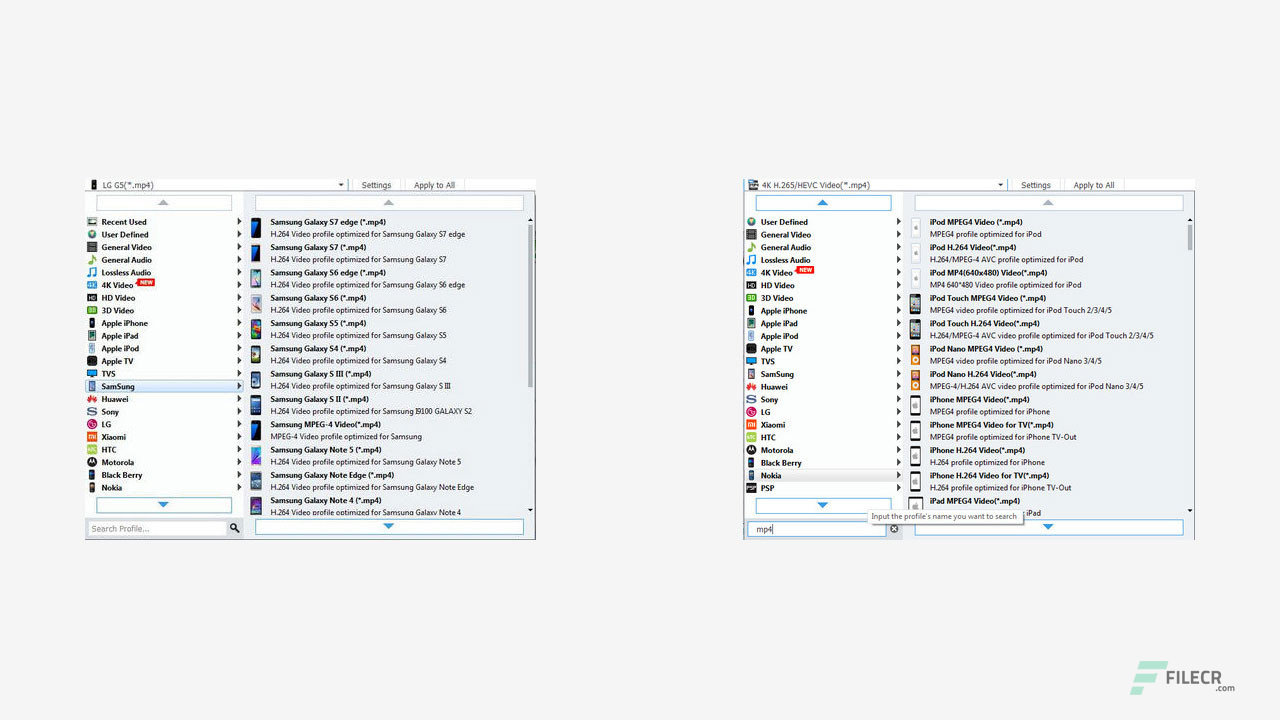Click the Samsung profile list vertical scrollbar
This screenshot has height=720, width=1280.
point(530,305)
